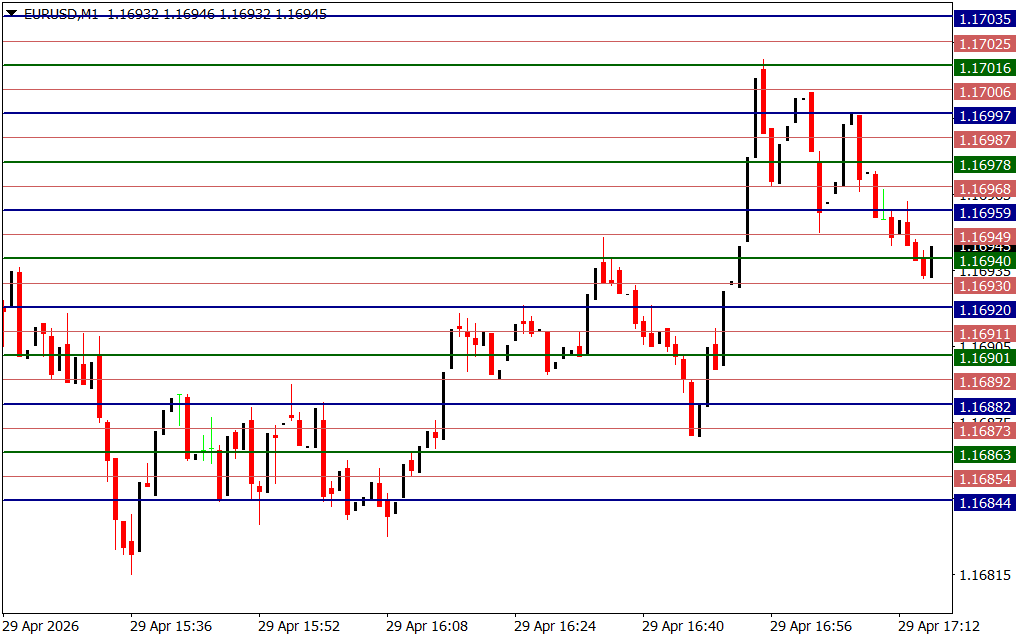Click the 29 Apr 15:36 time axis label

[x=170, y=626]
